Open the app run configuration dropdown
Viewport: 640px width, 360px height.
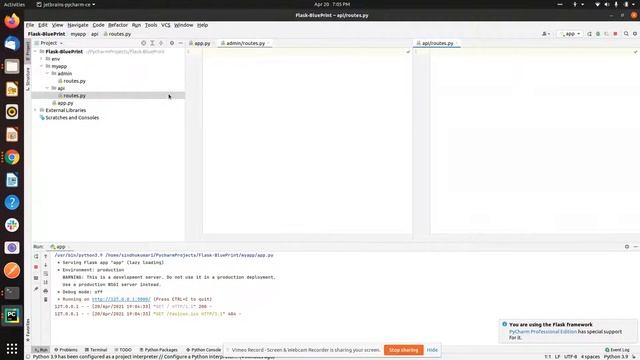coord(571,34)
